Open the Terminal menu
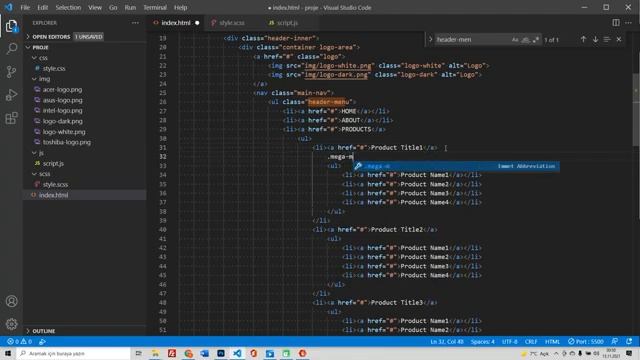The height and width of the screenshot is (360, 640). (x=155, y=7)
